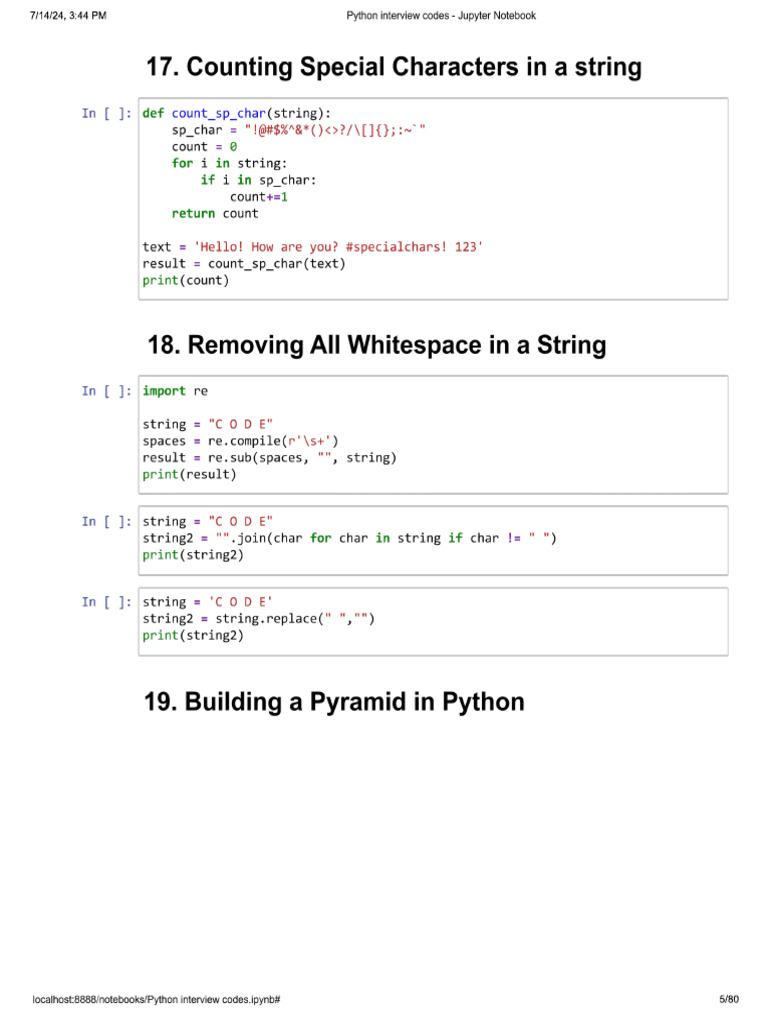Click the line "count = 0"
Image resolution: width=768 pixels, height=1024 pixels.
click(204, 147)
